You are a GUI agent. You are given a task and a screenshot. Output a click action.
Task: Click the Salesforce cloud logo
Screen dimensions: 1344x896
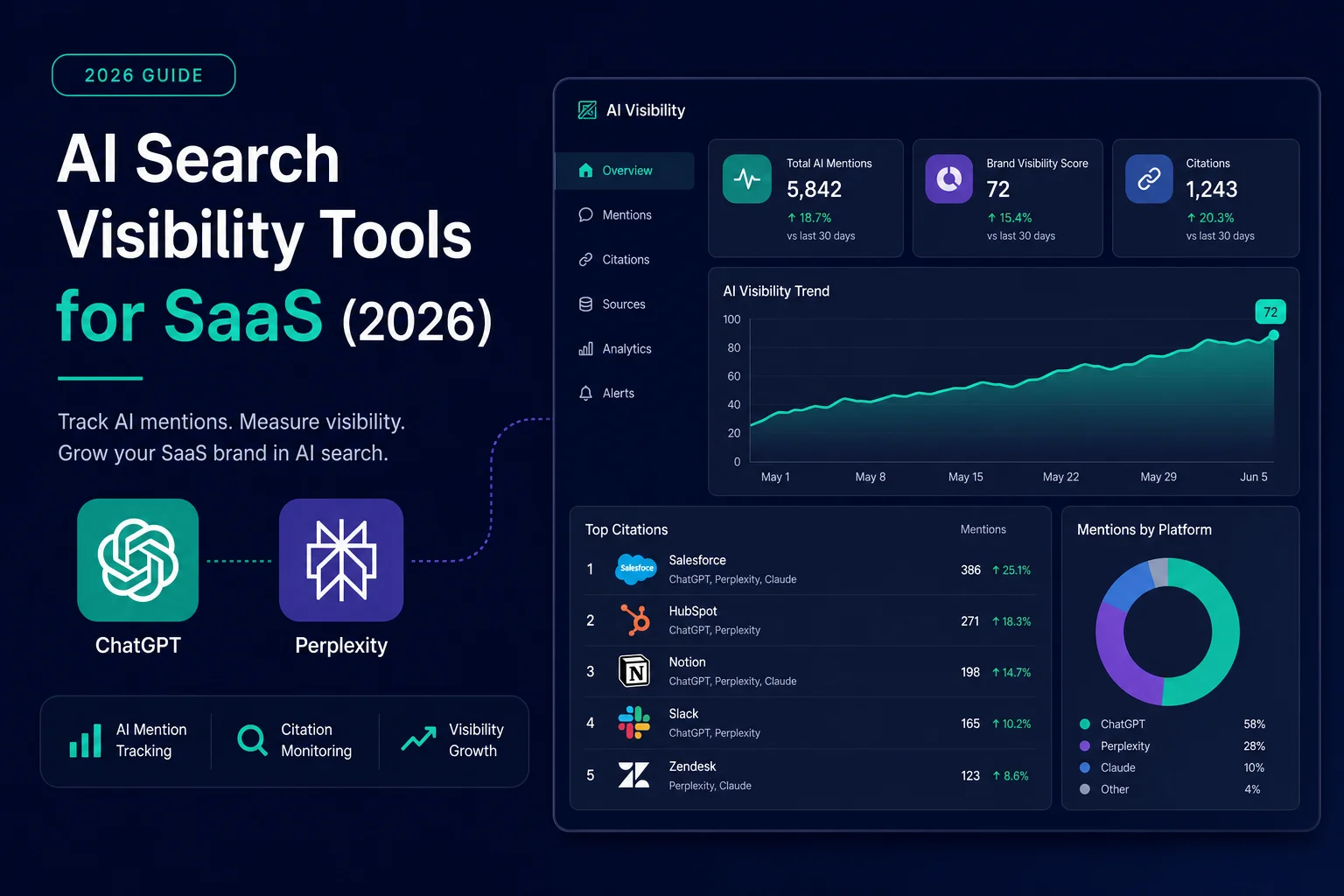click(x=636, y=569)
